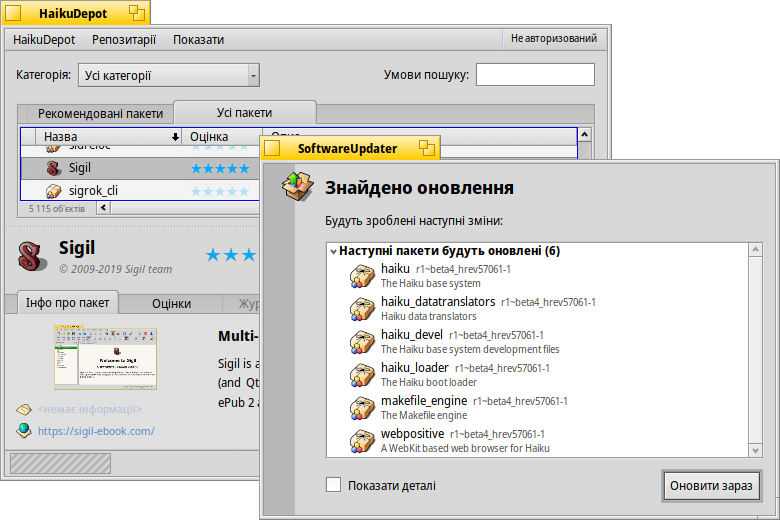Click 'haiku_devel' package name
Image resolution: width=780 pixels, height=520 pixels.
click(412, 334)
